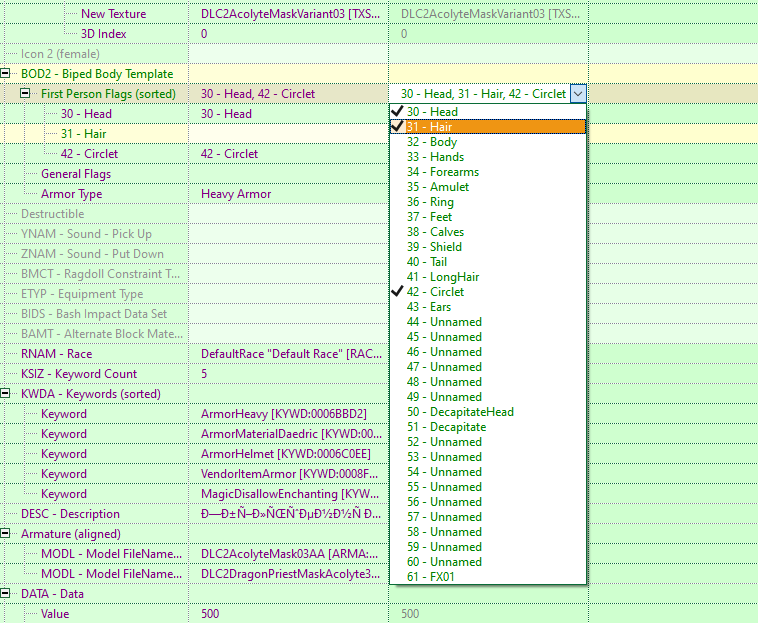Click DLC2AcolyteMask03AA armature value

coord(289,553)
